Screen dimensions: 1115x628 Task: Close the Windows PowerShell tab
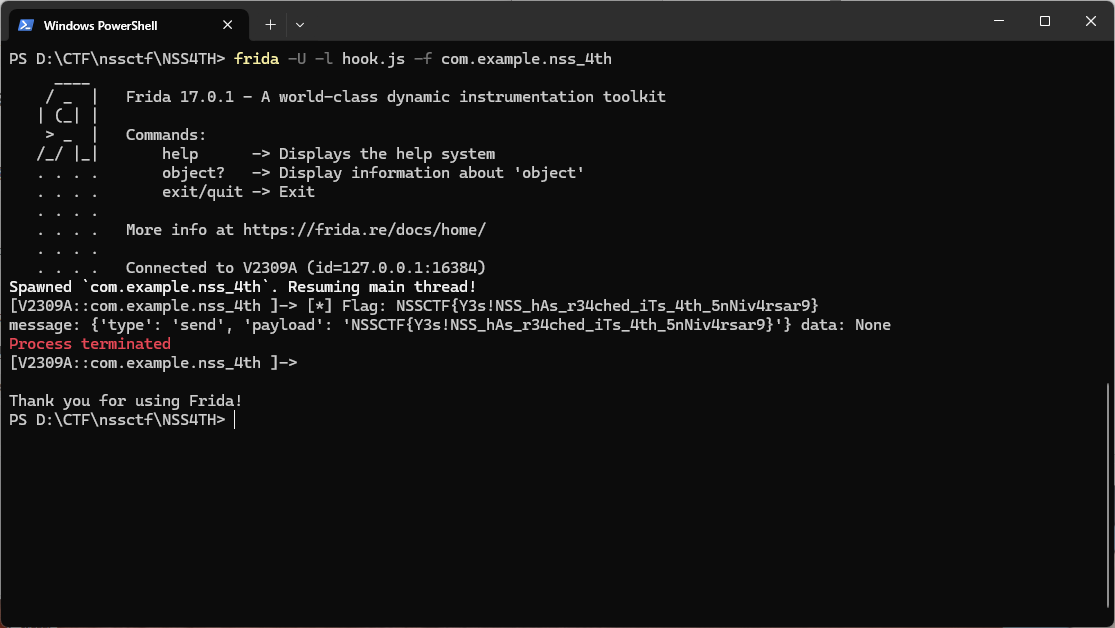point(228,25)
